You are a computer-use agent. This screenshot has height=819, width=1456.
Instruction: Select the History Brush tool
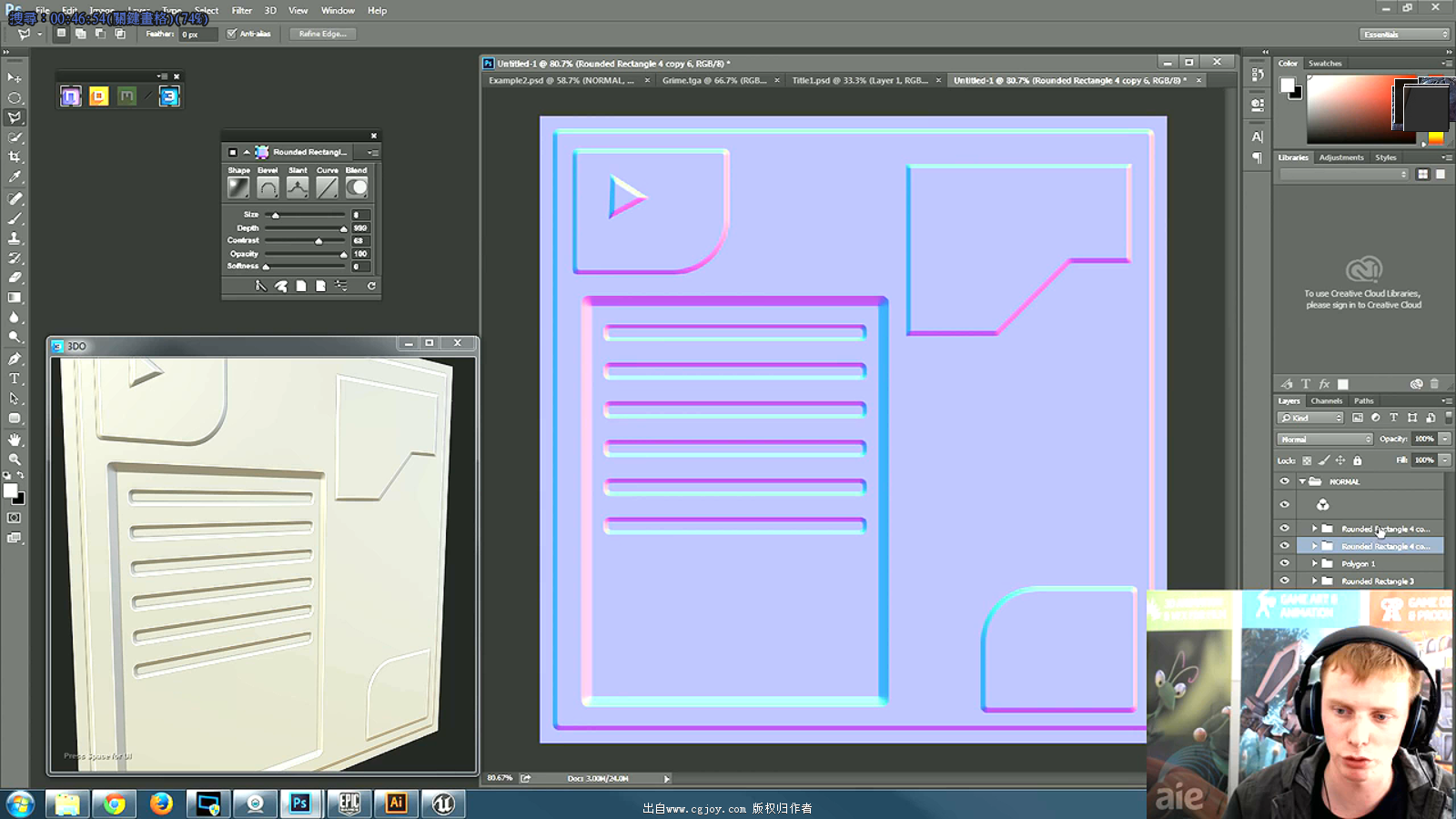click(15, 258)
